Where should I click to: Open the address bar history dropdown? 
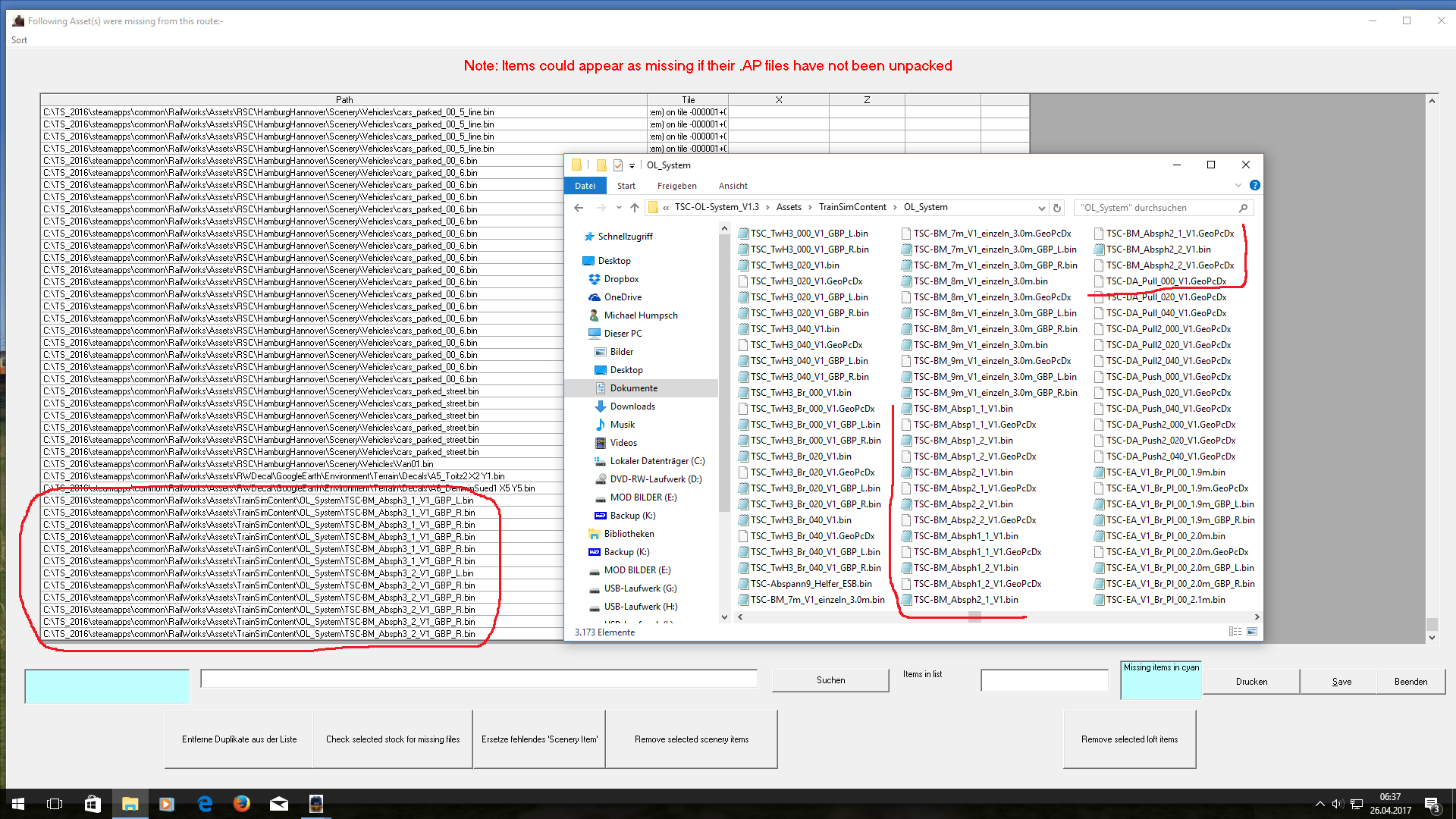pos(1041,208)
